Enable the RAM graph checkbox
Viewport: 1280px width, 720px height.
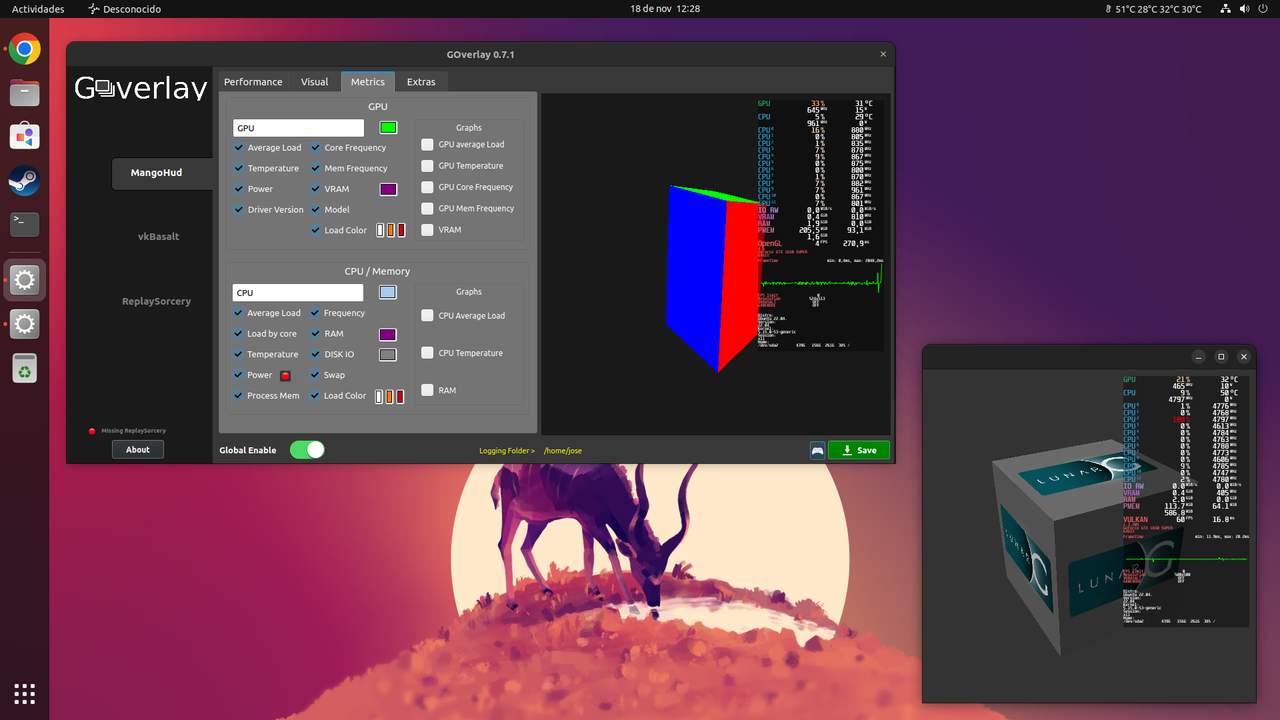click(x=428, y=390)
